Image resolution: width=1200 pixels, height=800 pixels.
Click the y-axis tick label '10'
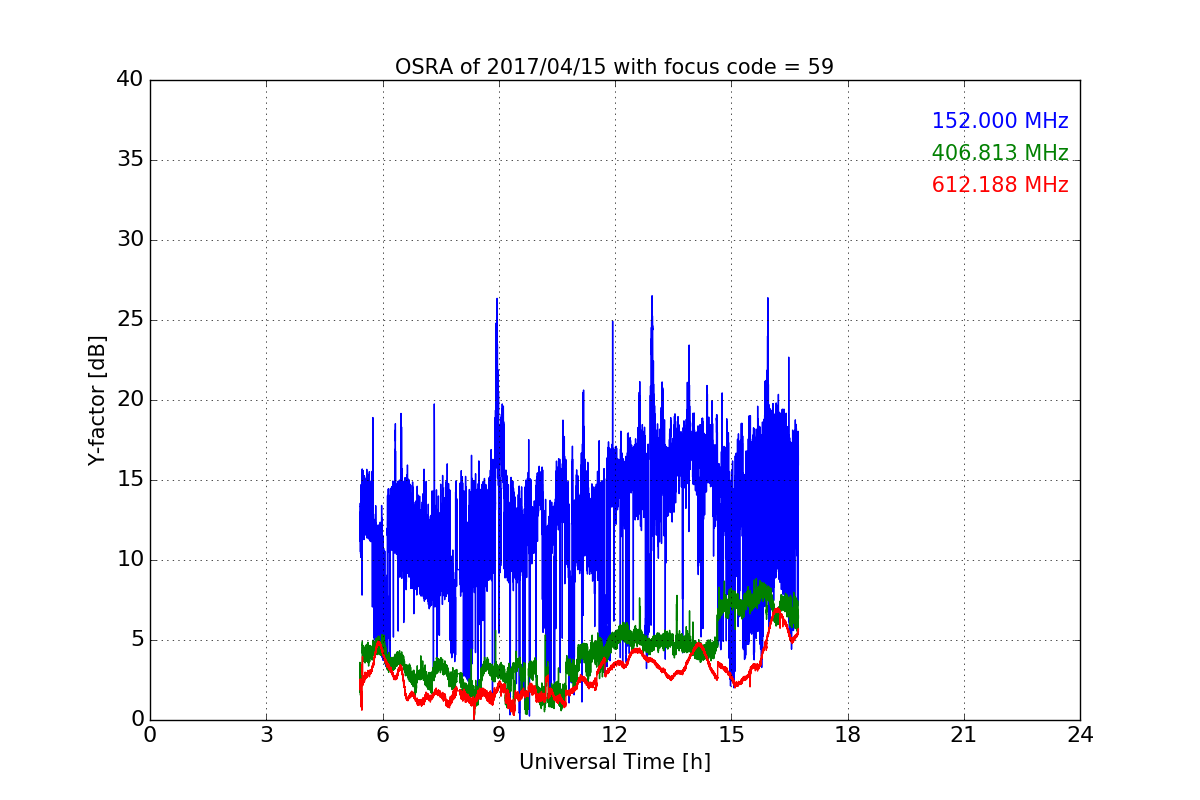130,560
